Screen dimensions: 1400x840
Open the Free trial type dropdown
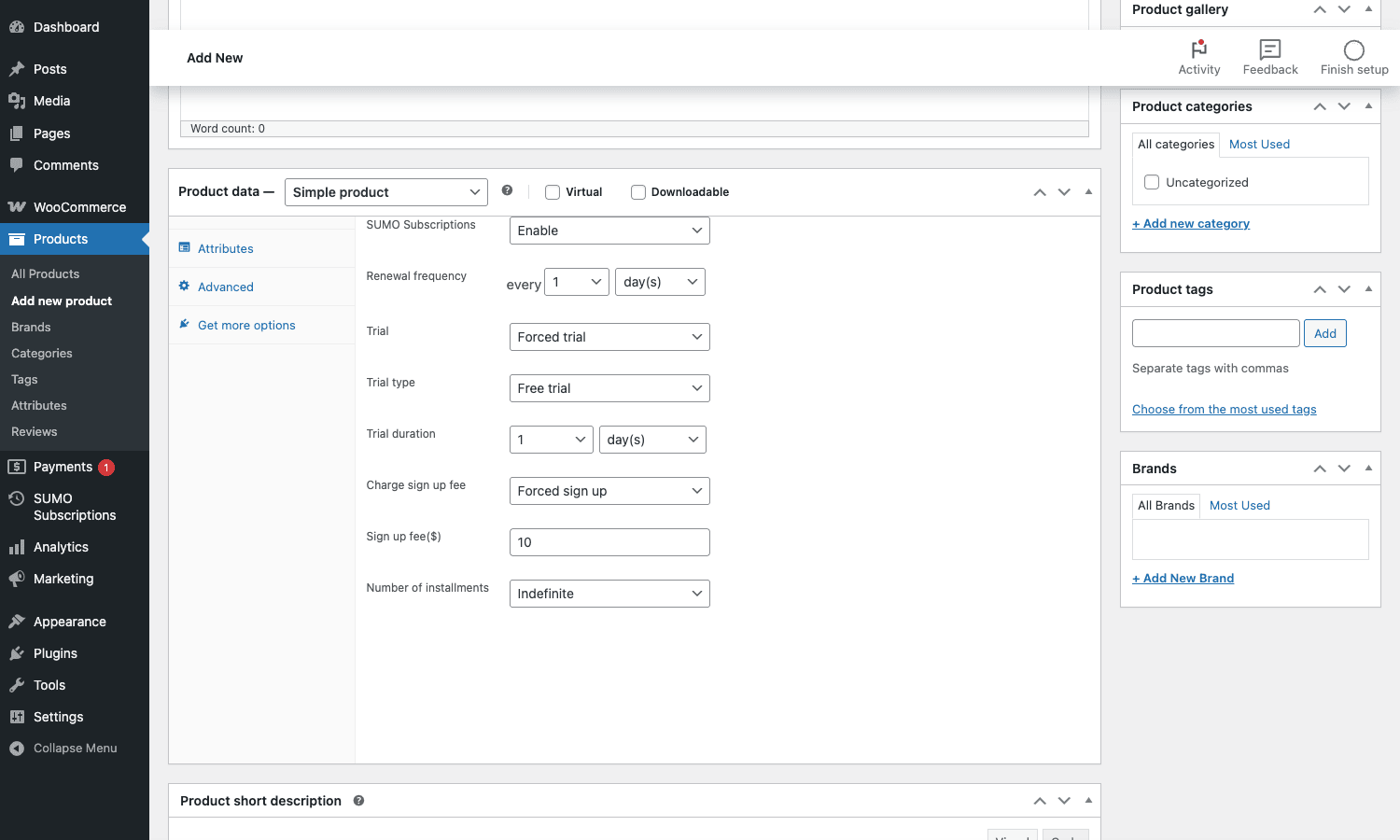(609, 388)
